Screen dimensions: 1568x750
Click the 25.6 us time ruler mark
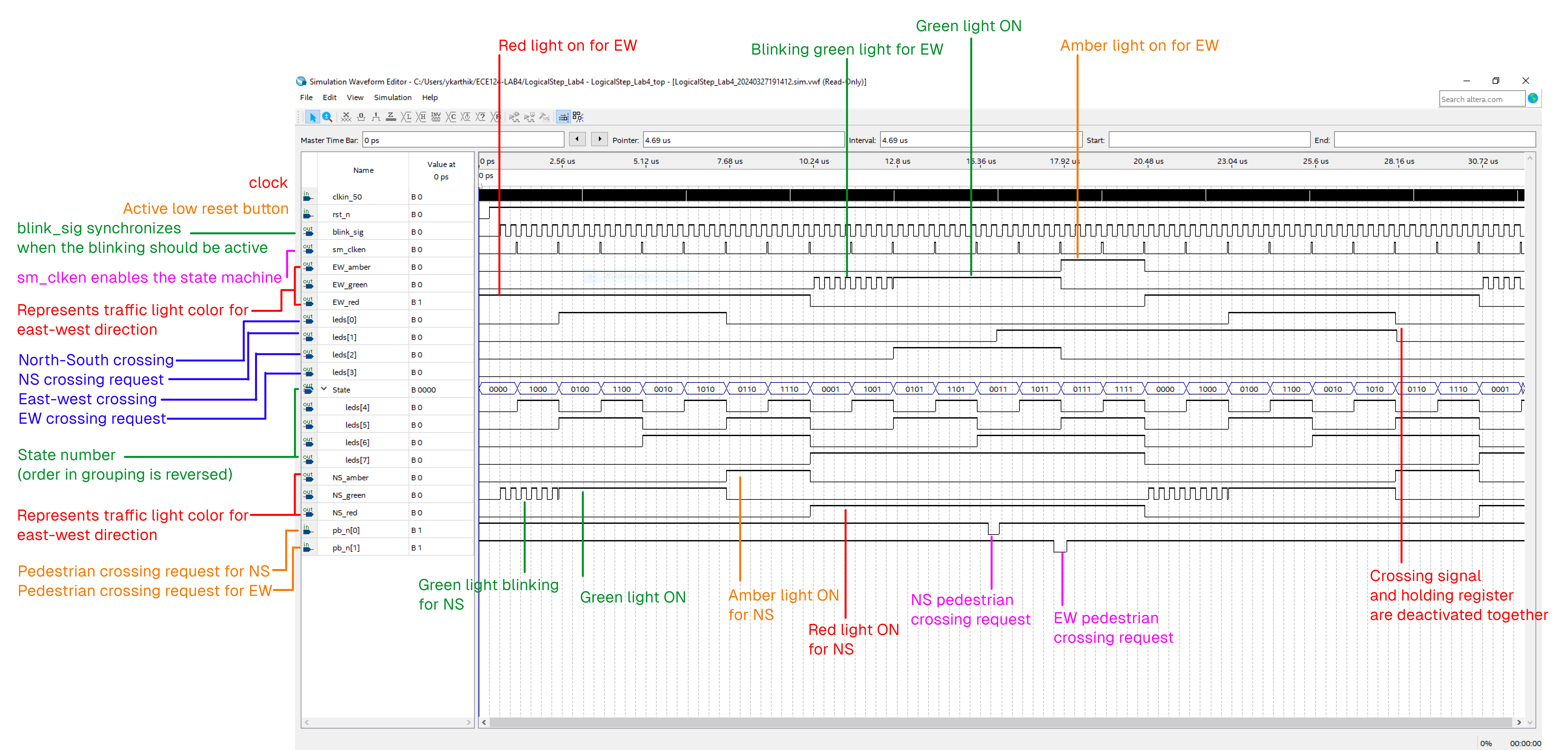pyautogui.click(x=1315, y=161)
